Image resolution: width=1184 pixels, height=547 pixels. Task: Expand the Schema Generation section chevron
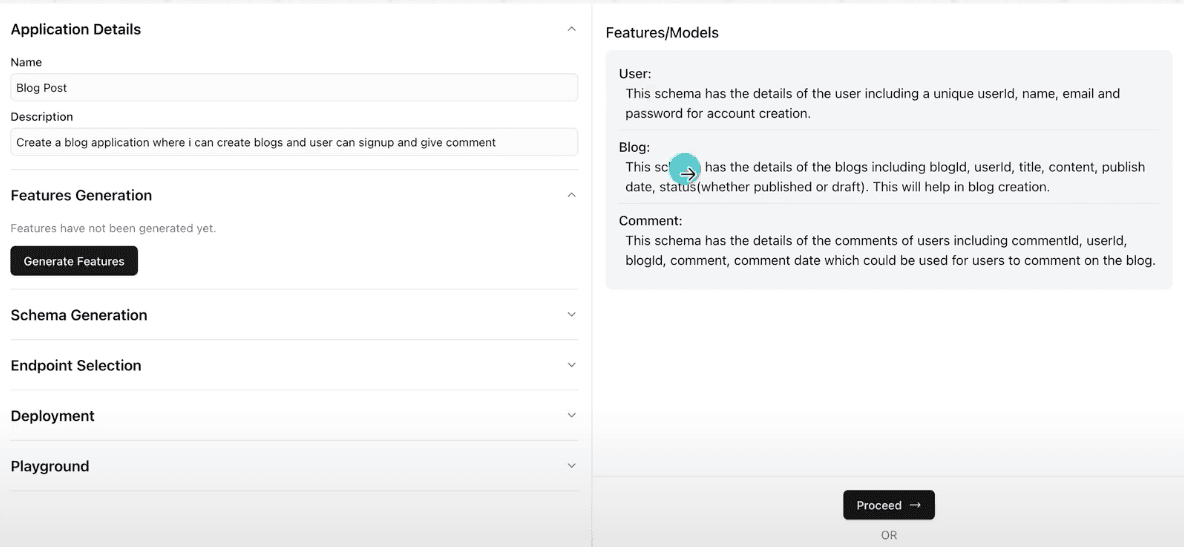pyautogui.click(x=572, y=314)
